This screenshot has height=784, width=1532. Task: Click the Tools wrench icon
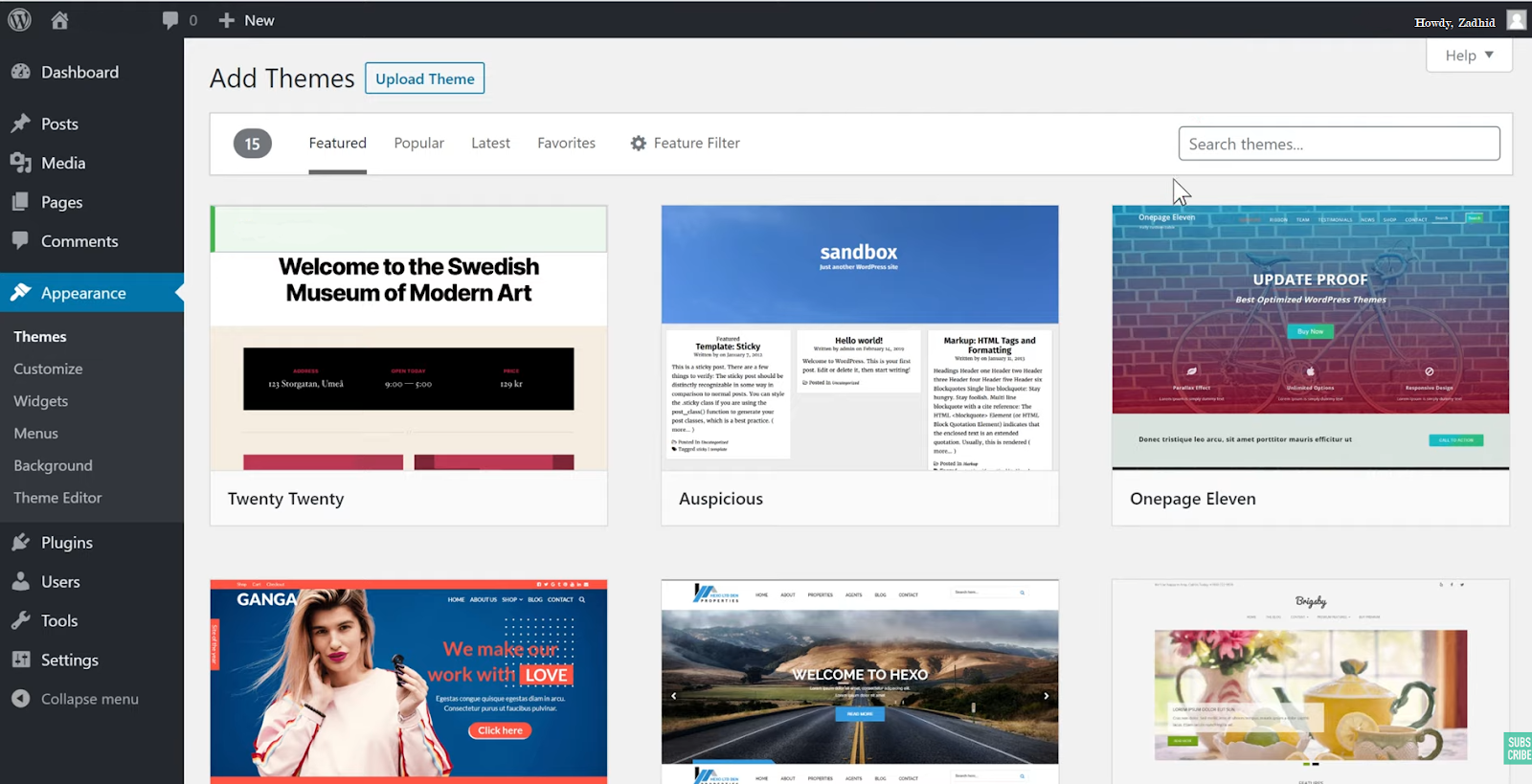tap(20, 621)
